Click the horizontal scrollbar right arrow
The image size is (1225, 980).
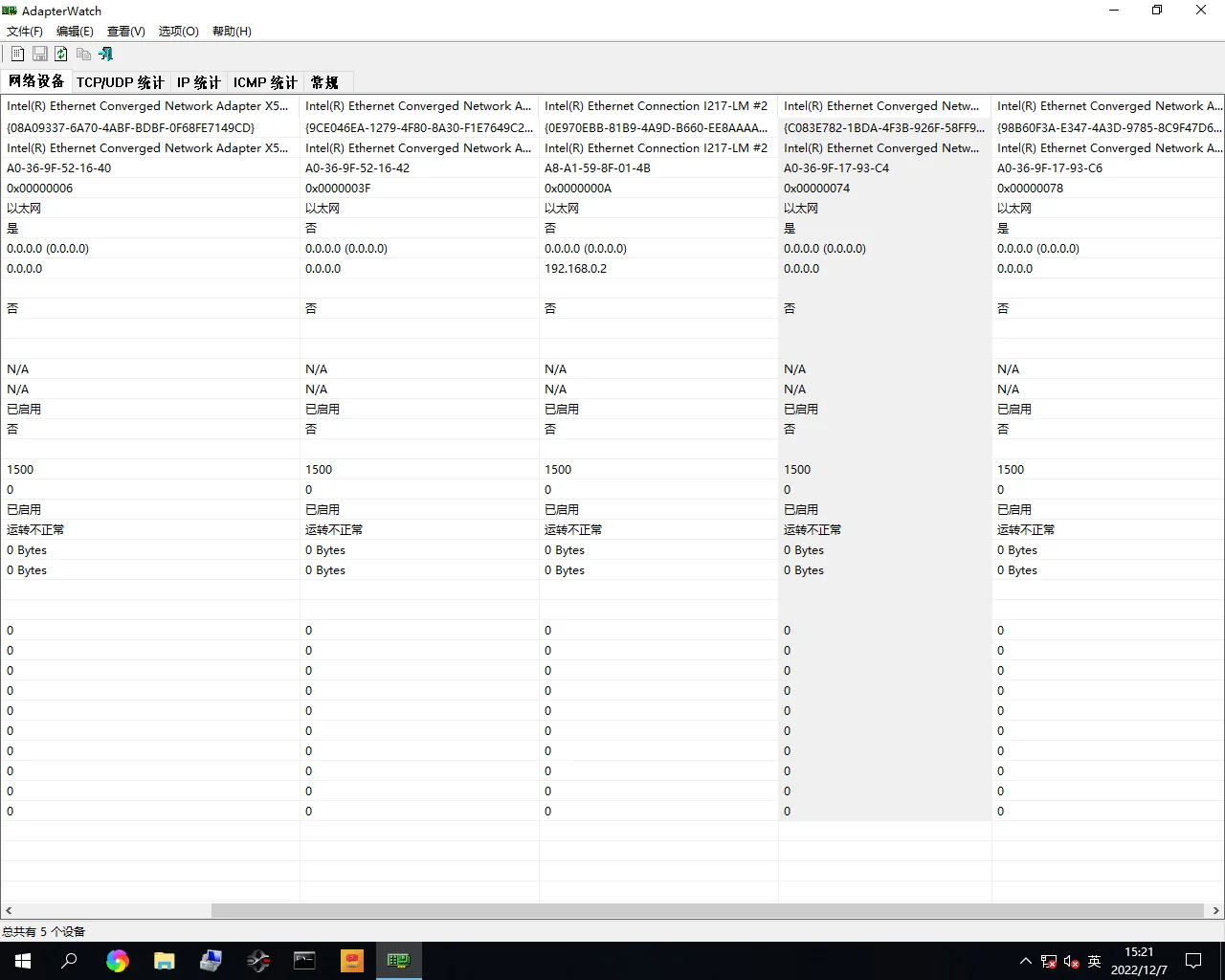point(1216,911)
